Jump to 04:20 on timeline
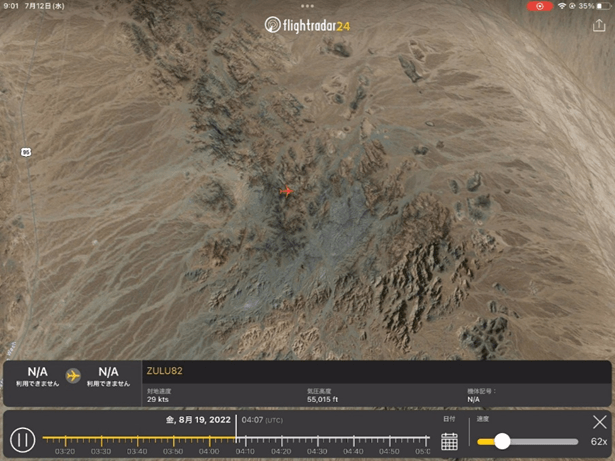The image size is (615, 461). pyautogui.click(x=281, y=452)
